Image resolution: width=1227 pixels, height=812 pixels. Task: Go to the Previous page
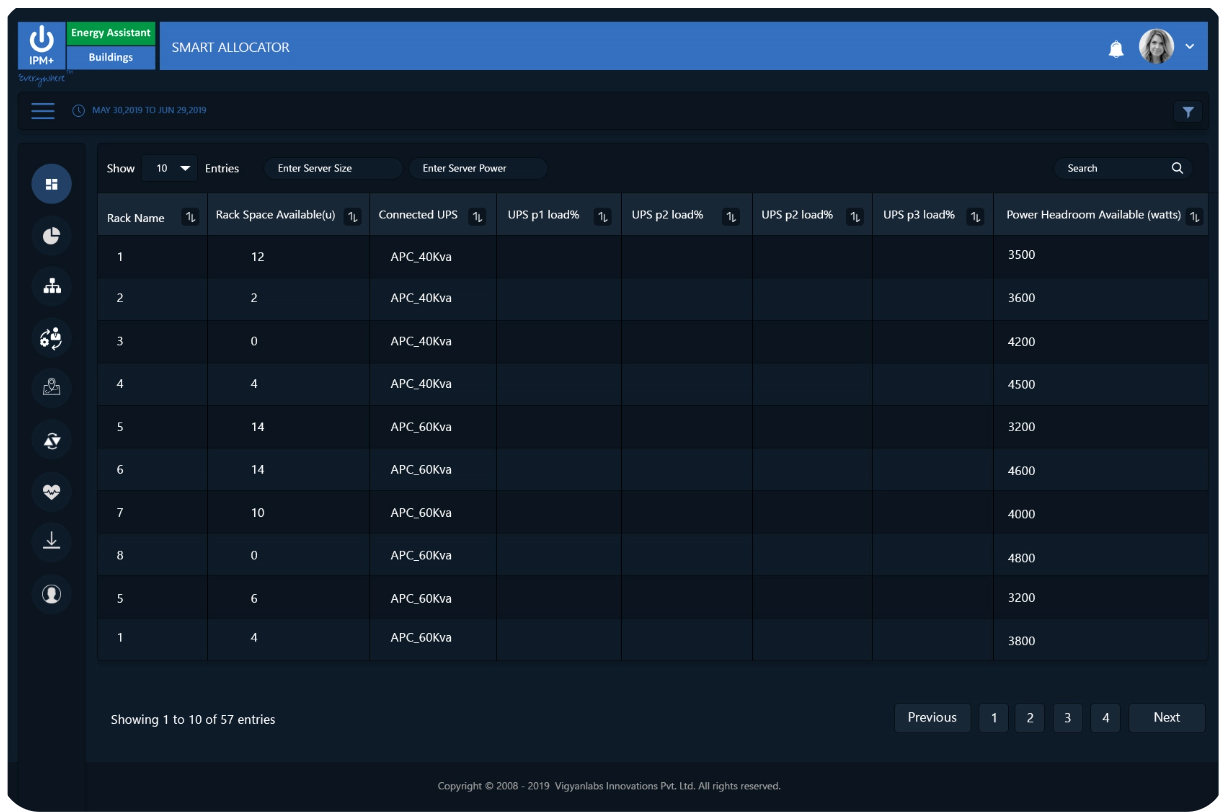click(932, 718)
